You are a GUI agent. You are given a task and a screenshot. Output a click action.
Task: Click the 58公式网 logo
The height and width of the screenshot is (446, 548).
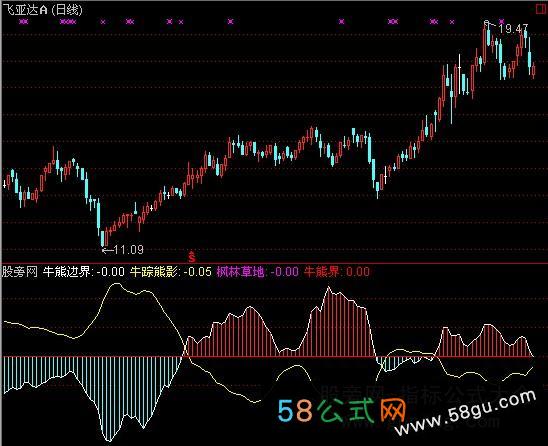(x=342, y=410)
